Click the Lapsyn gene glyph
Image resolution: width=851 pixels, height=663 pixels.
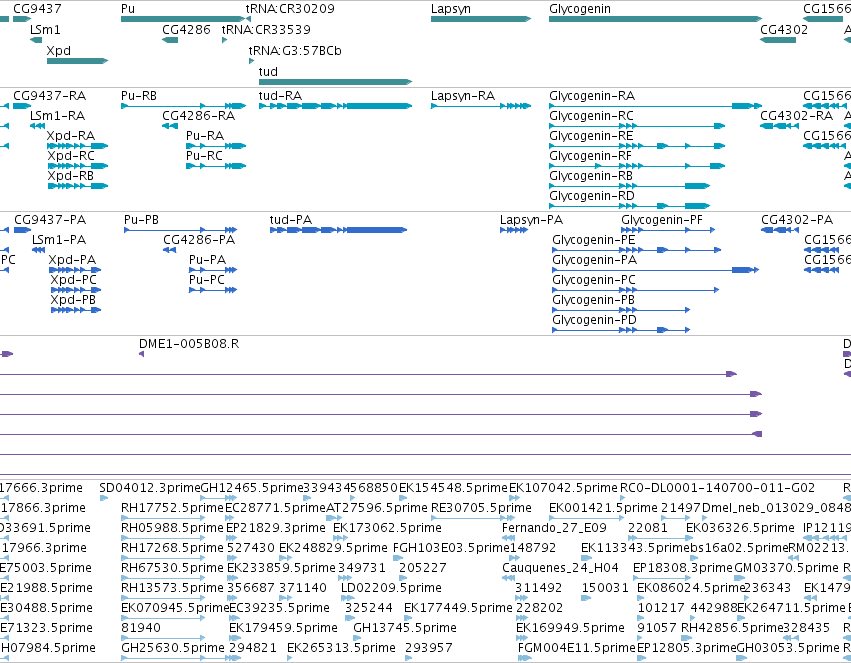[481, 19]
